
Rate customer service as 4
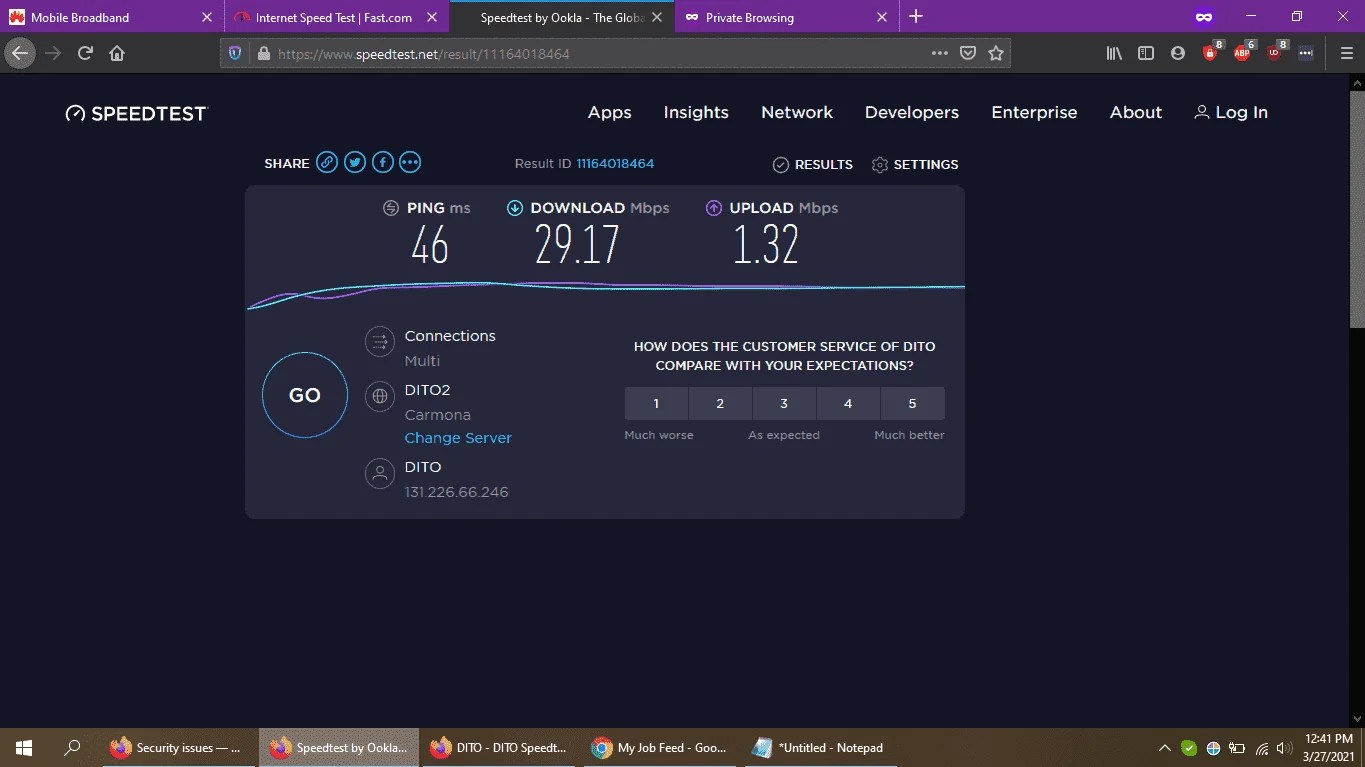coord(848,403)
